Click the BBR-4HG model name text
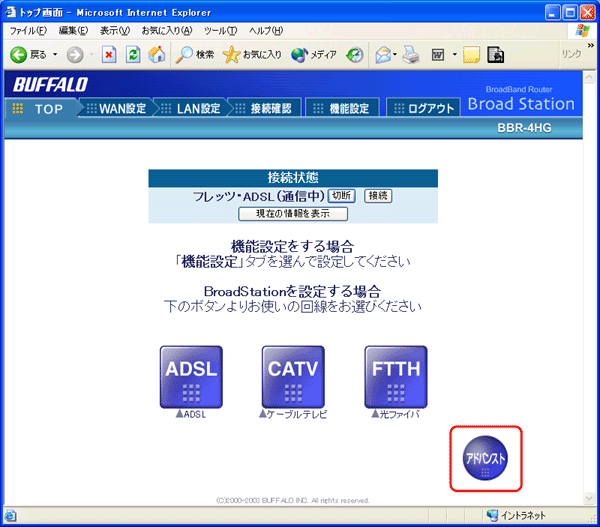Screen dimensions: 600x527 pos(524,128)
